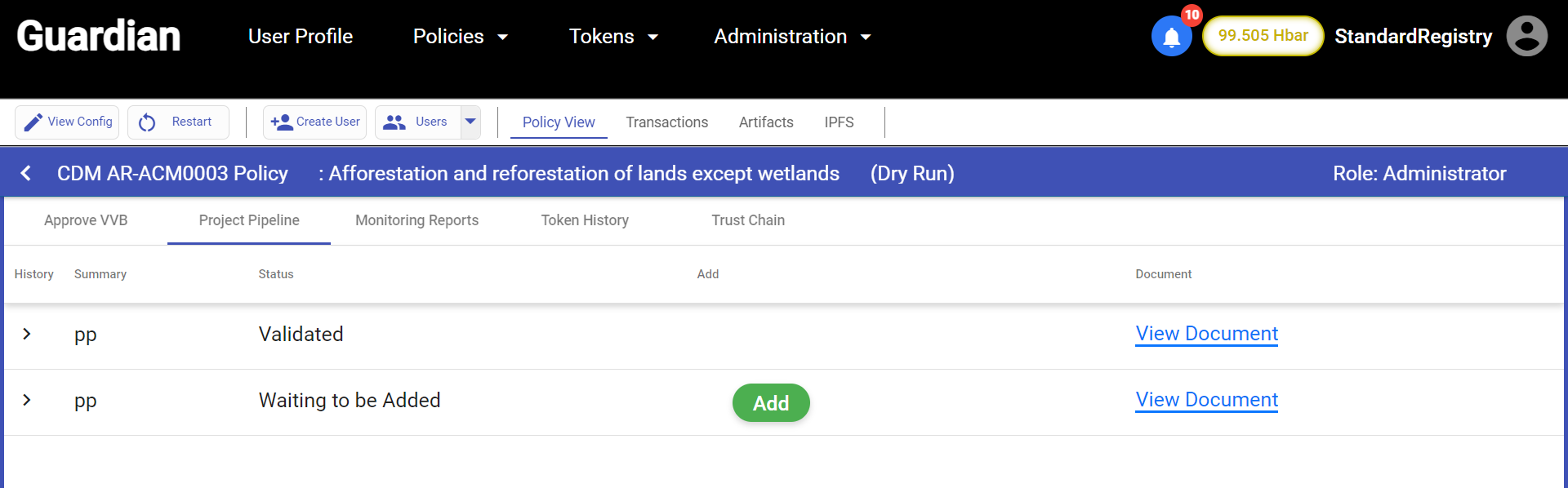Expand the Validated pp row history

(x=27, y=334)
